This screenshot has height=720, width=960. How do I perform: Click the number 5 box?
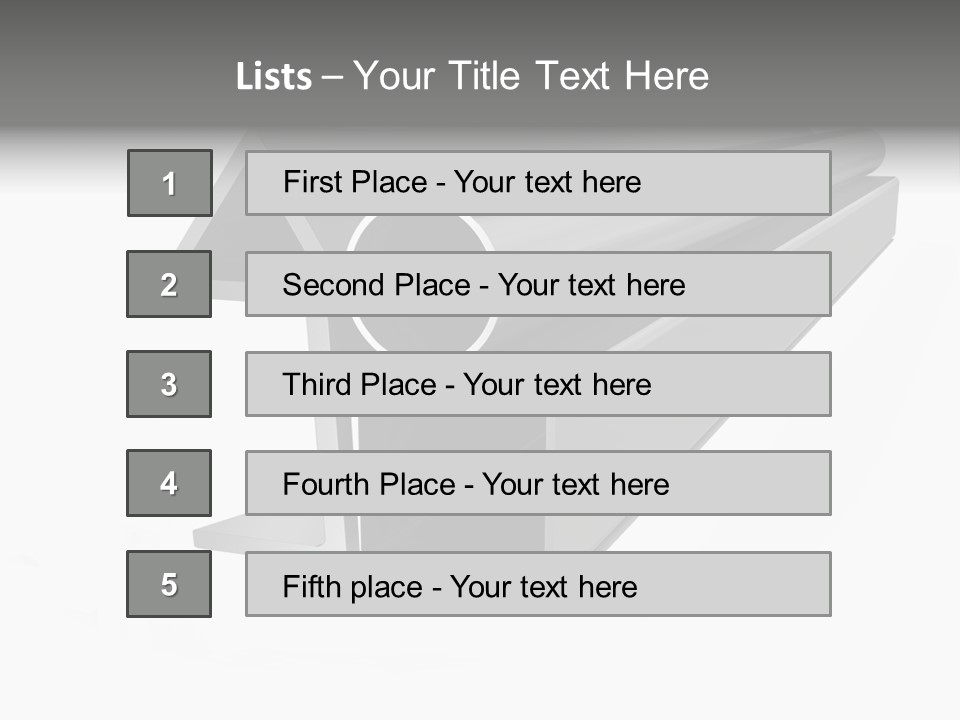(x=169, y=584)
